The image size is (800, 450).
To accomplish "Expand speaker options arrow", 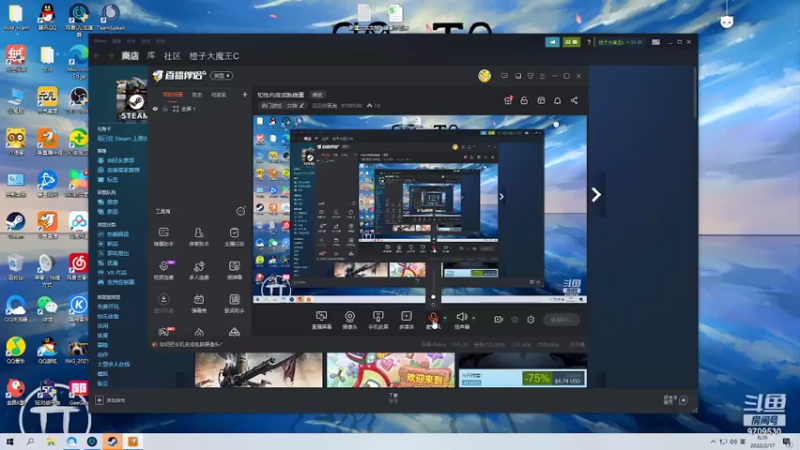I will pyautogui.click(x=474, y=318).
